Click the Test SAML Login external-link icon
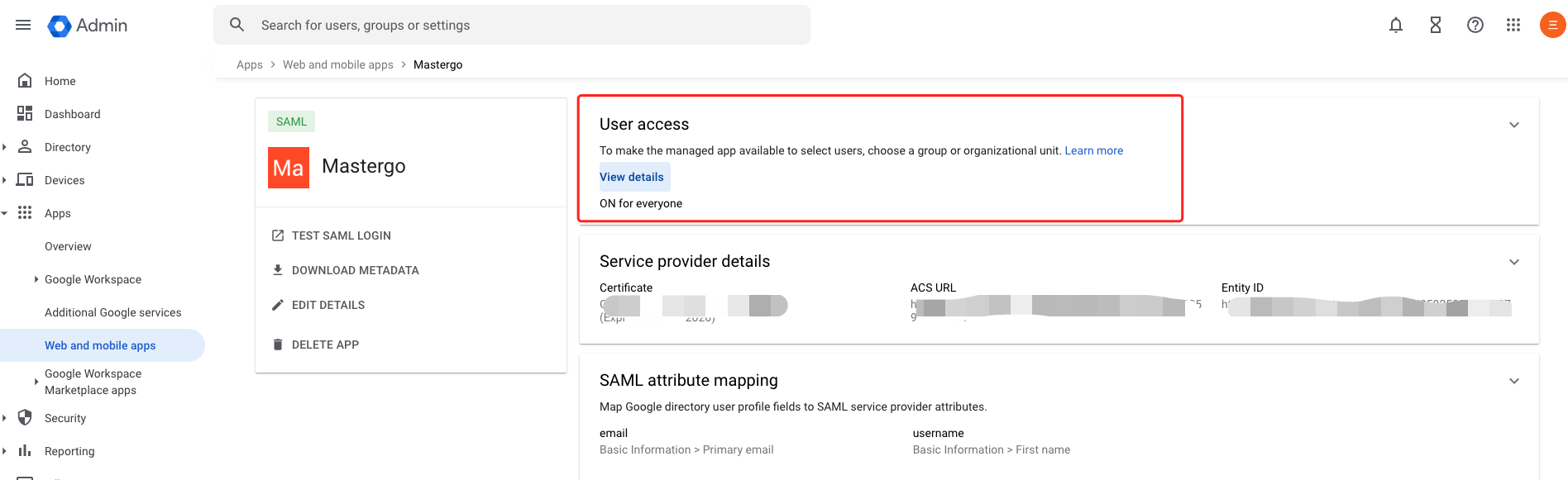This screenshot has width=1568, height=480. [278, 235]
